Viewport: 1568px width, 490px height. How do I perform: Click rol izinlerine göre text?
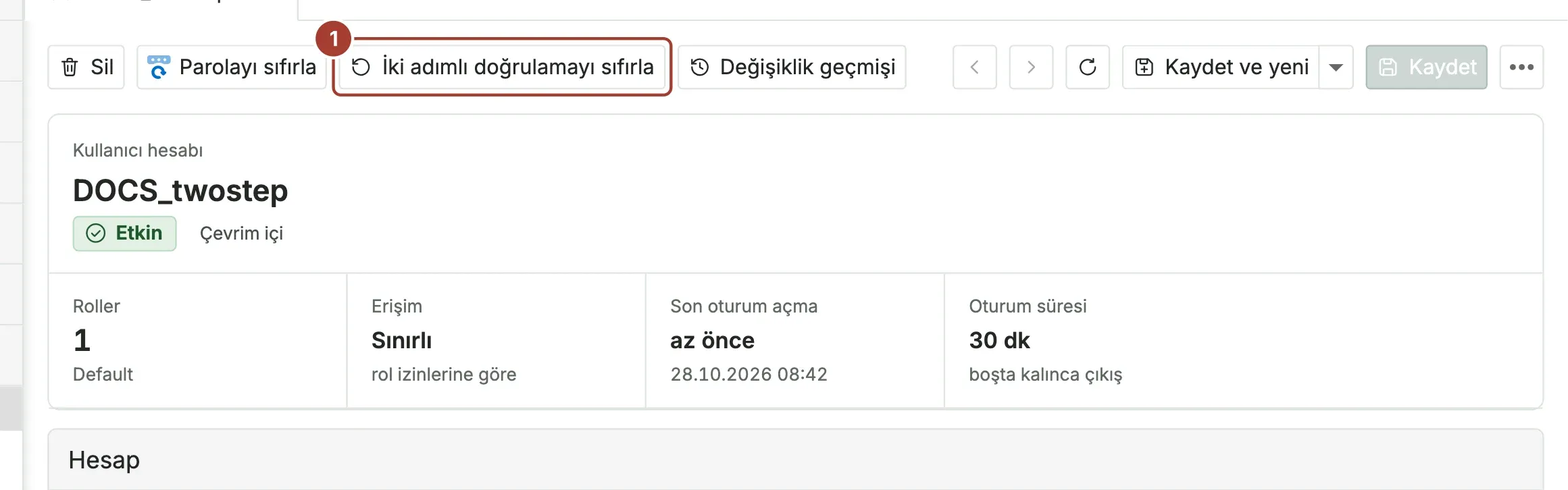point(444,375)
